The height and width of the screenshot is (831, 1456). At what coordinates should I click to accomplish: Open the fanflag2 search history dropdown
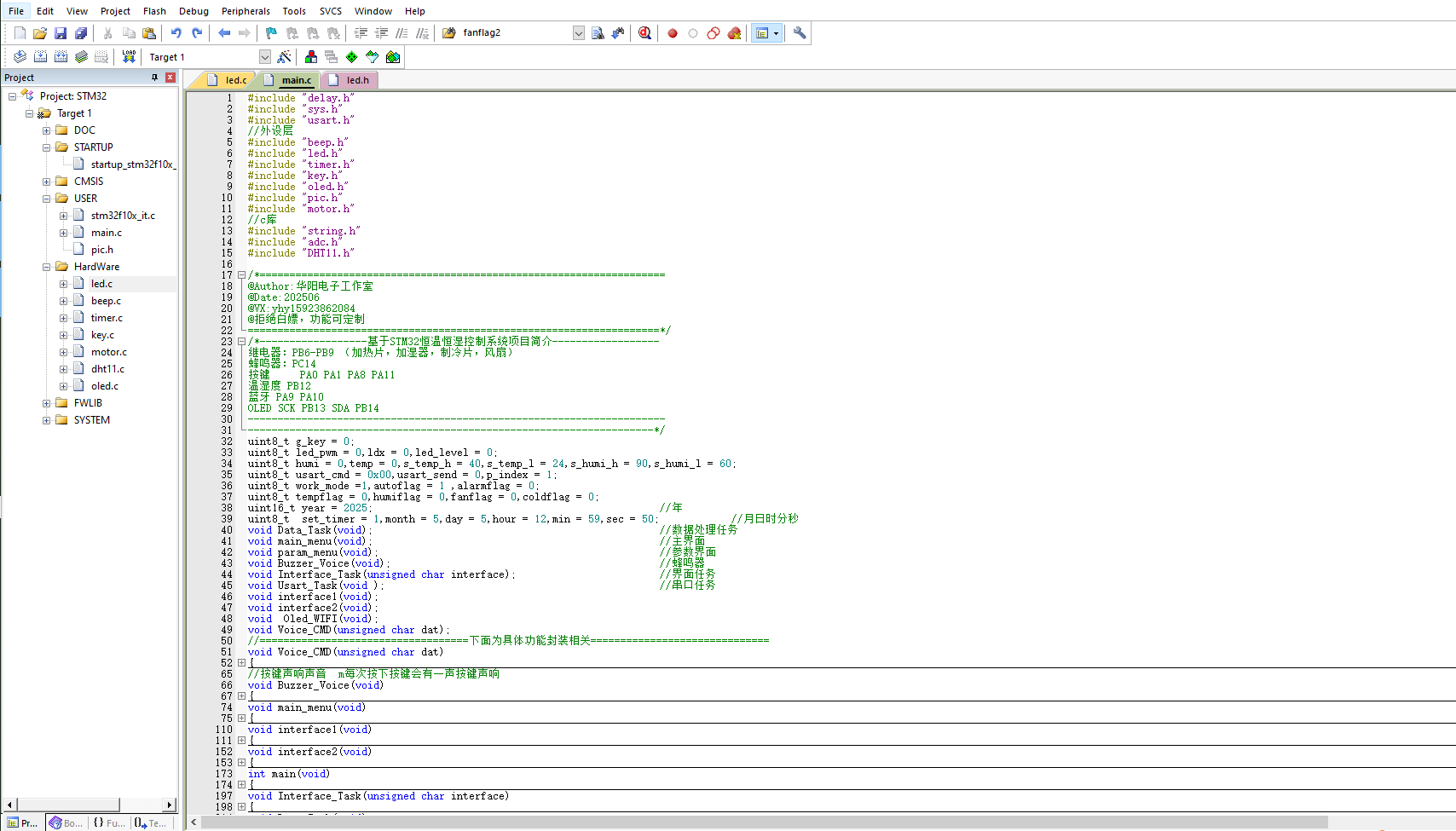click(x=579, y=33)
